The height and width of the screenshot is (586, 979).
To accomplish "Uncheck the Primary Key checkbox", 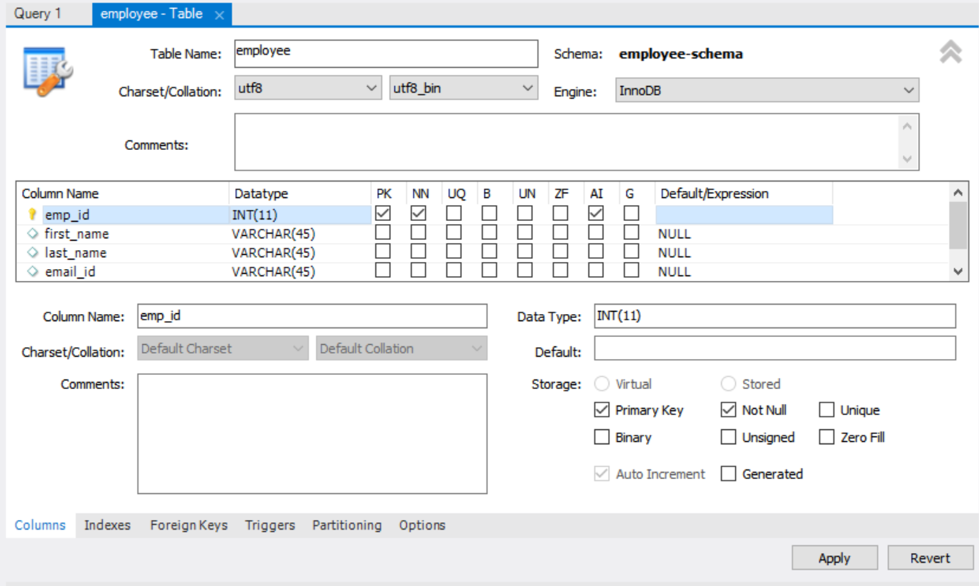I will pyautogui.click(x=602, y=410).
